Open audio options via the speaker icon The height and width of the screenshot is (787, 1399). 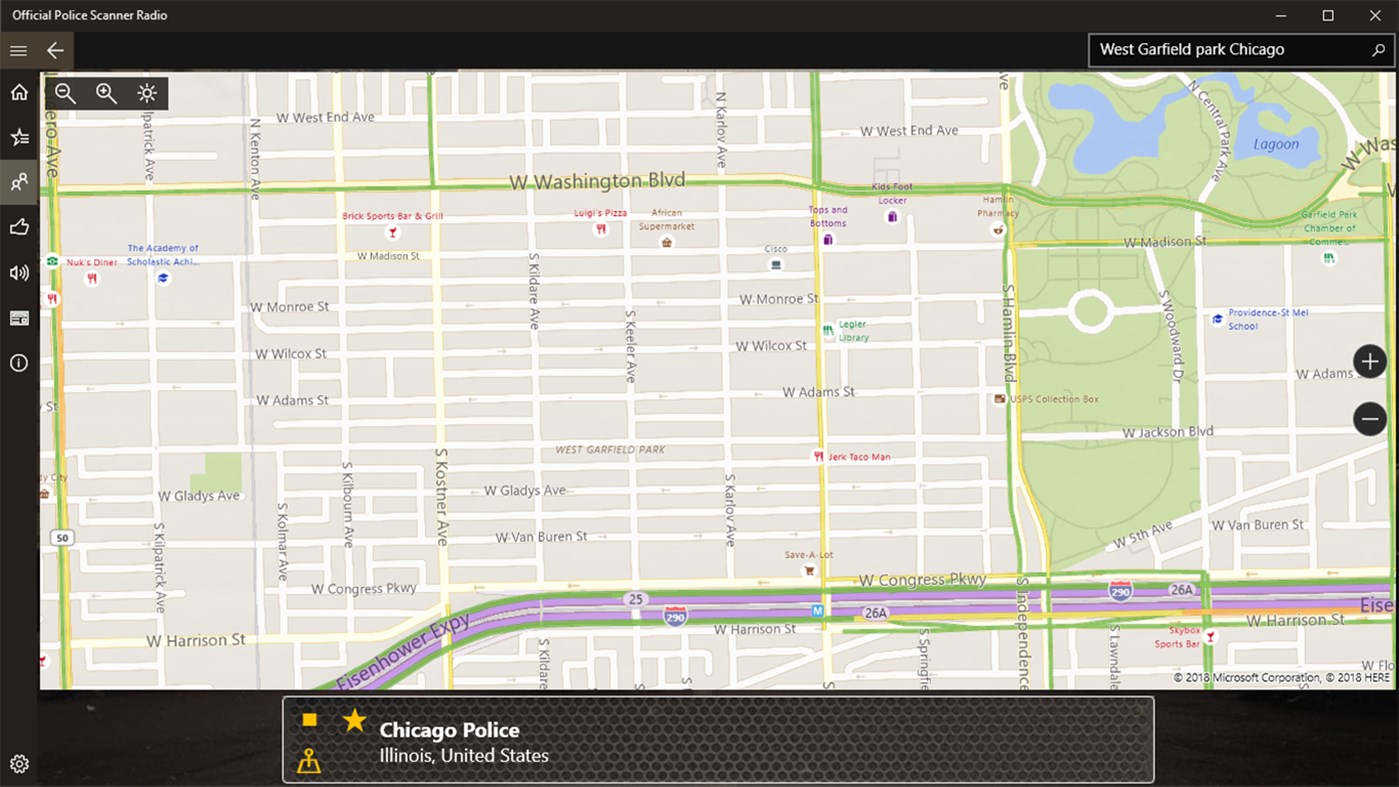click(18, 271)
